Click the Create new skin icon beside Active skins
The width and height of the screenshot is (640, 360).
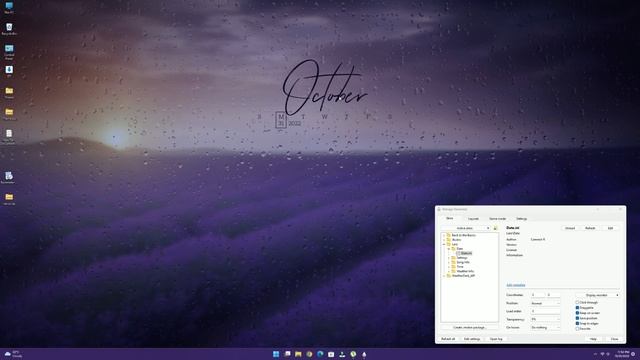click(495, 228)
